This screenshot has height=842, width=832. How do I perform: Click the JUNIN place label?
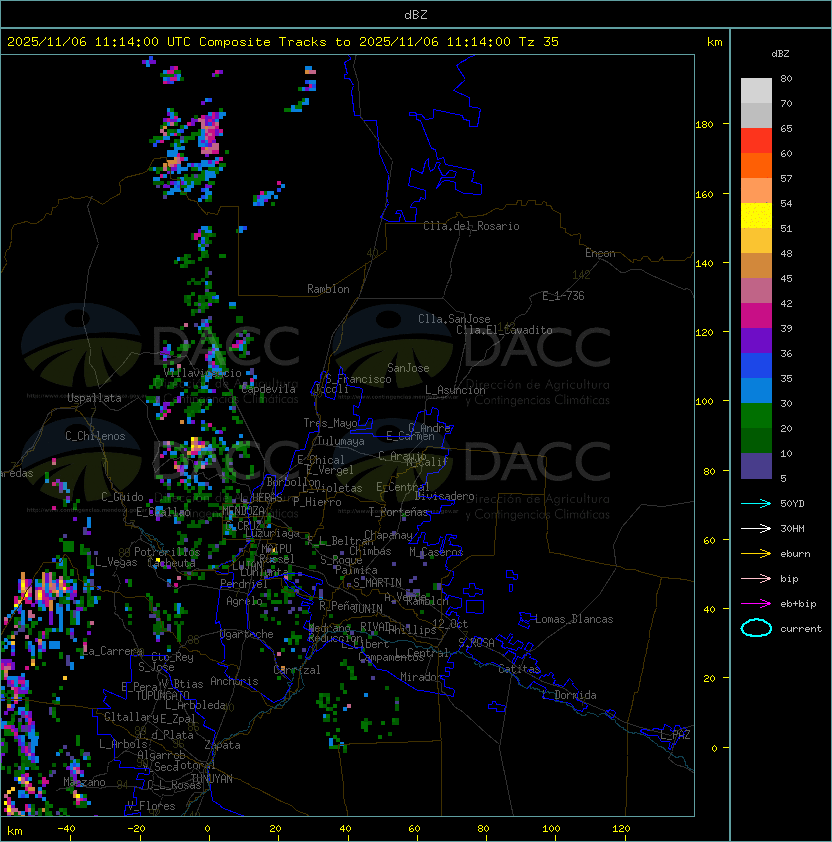tap(367, 608)
